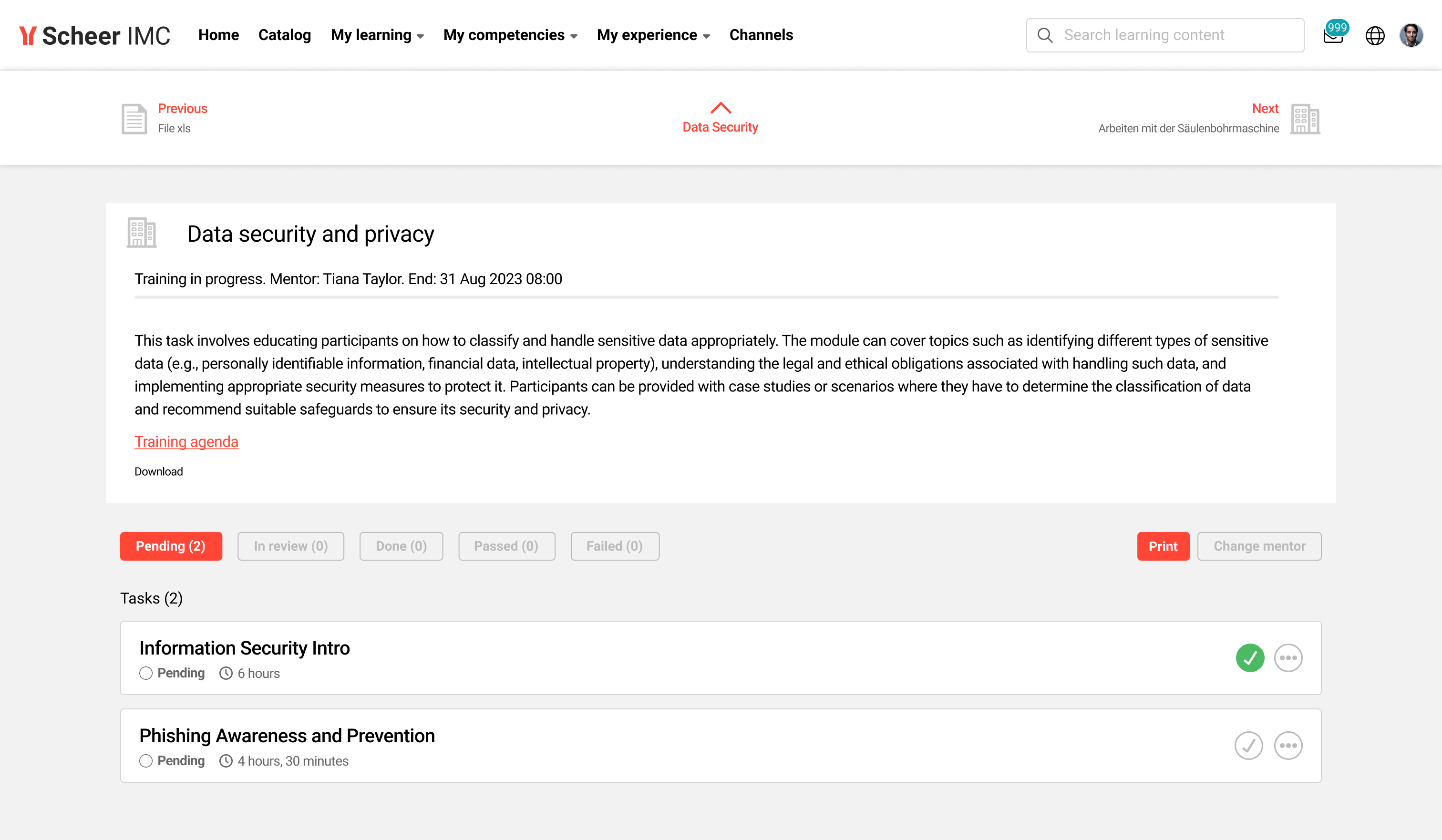Click the globe language selector icon
Screen dimensions: 1442x840
coord(1374,35)
